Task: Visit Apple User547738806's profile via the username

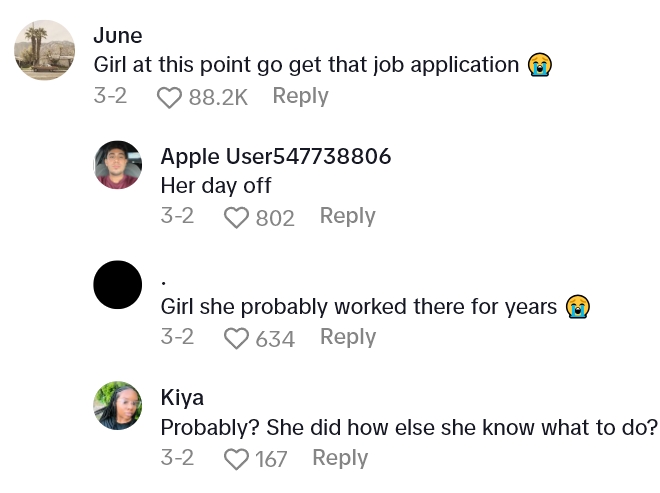Action: pos(275,156)
